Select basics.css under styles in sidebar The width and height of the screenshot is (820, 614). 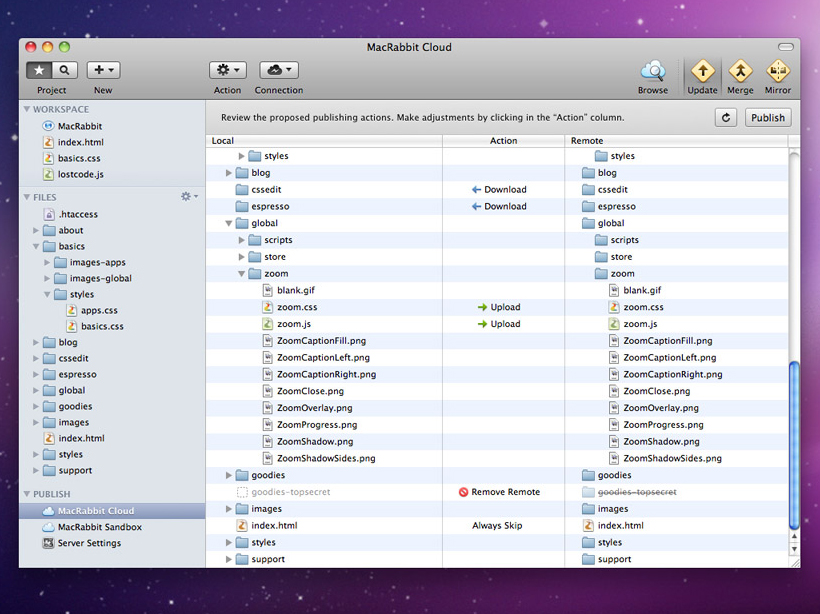pyautogui.click(x=102, y=326)
